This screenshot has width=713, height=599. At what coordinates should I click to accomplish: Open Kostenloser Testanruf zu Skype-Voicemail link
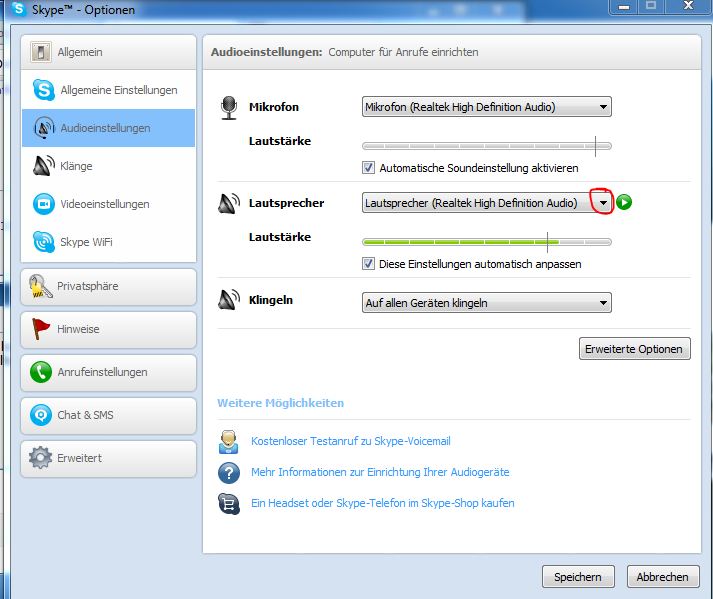(351, 441)
